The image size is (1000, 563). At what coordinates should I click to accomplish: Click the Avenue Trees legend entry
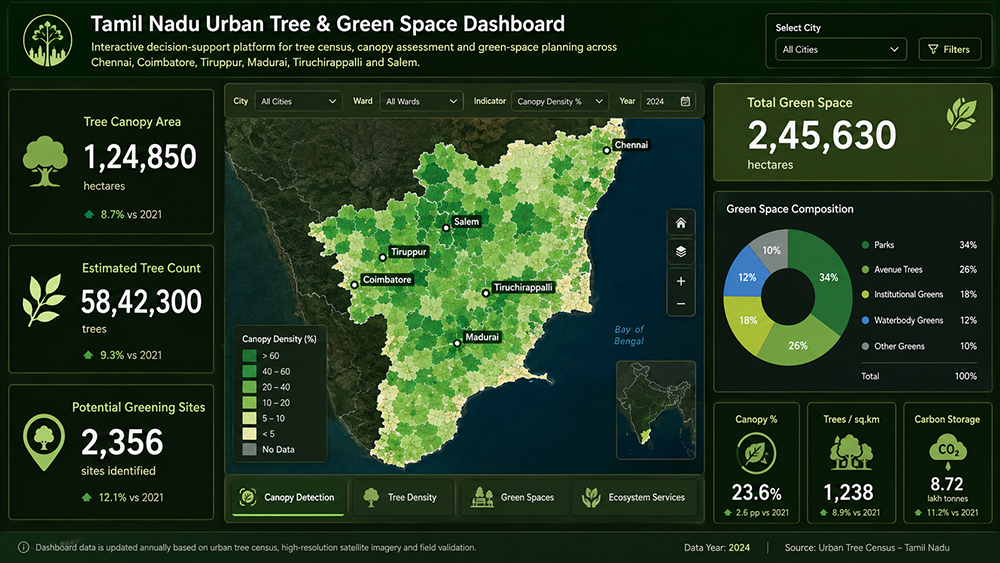click(x=919, y=270)
